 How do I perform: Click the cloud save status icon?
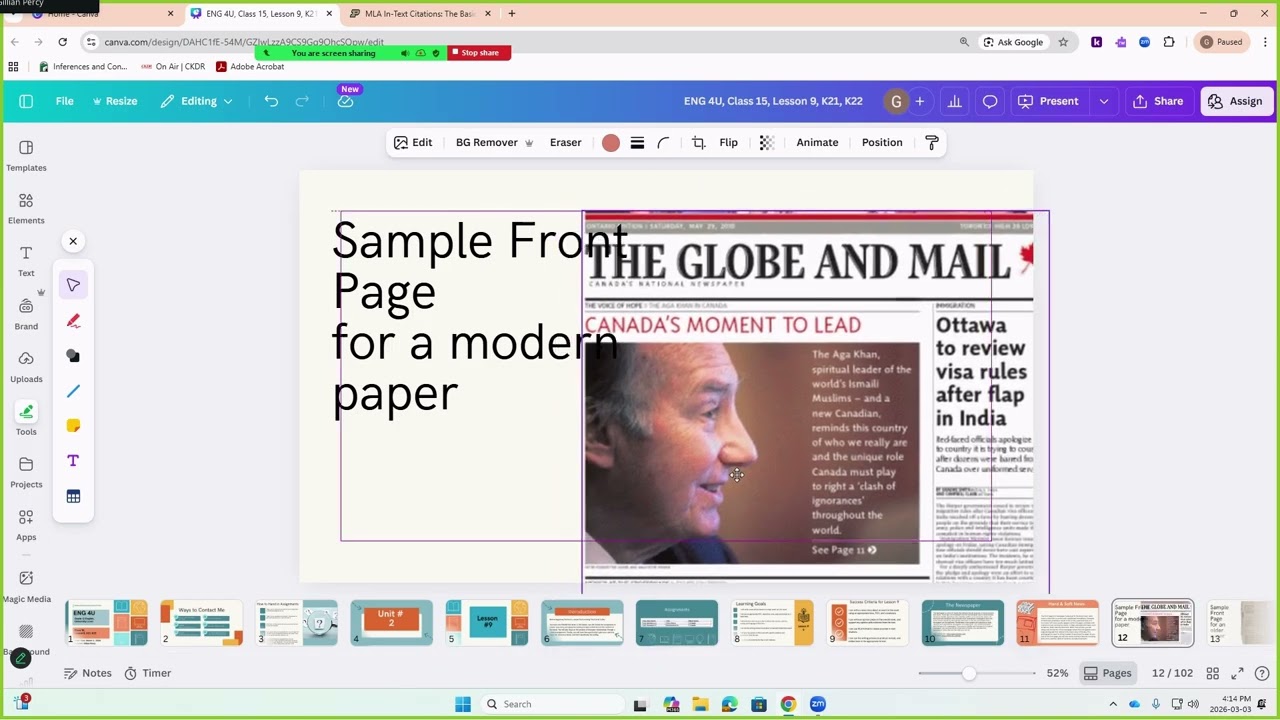(x=345, y=101)
